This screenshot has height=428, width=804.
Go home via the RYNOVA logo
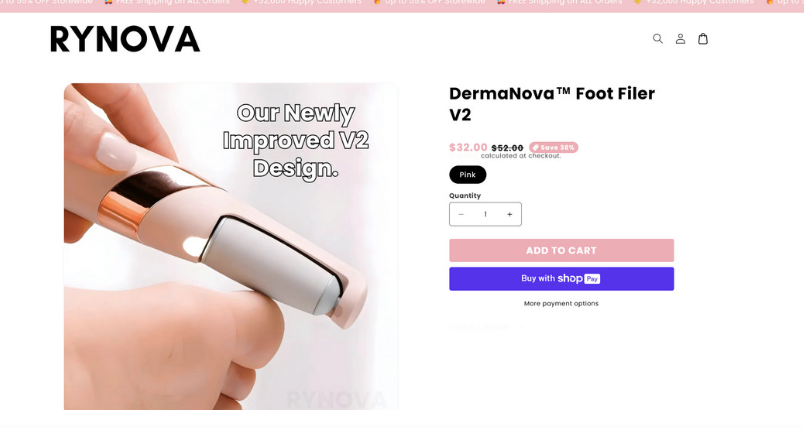point(125,39)
